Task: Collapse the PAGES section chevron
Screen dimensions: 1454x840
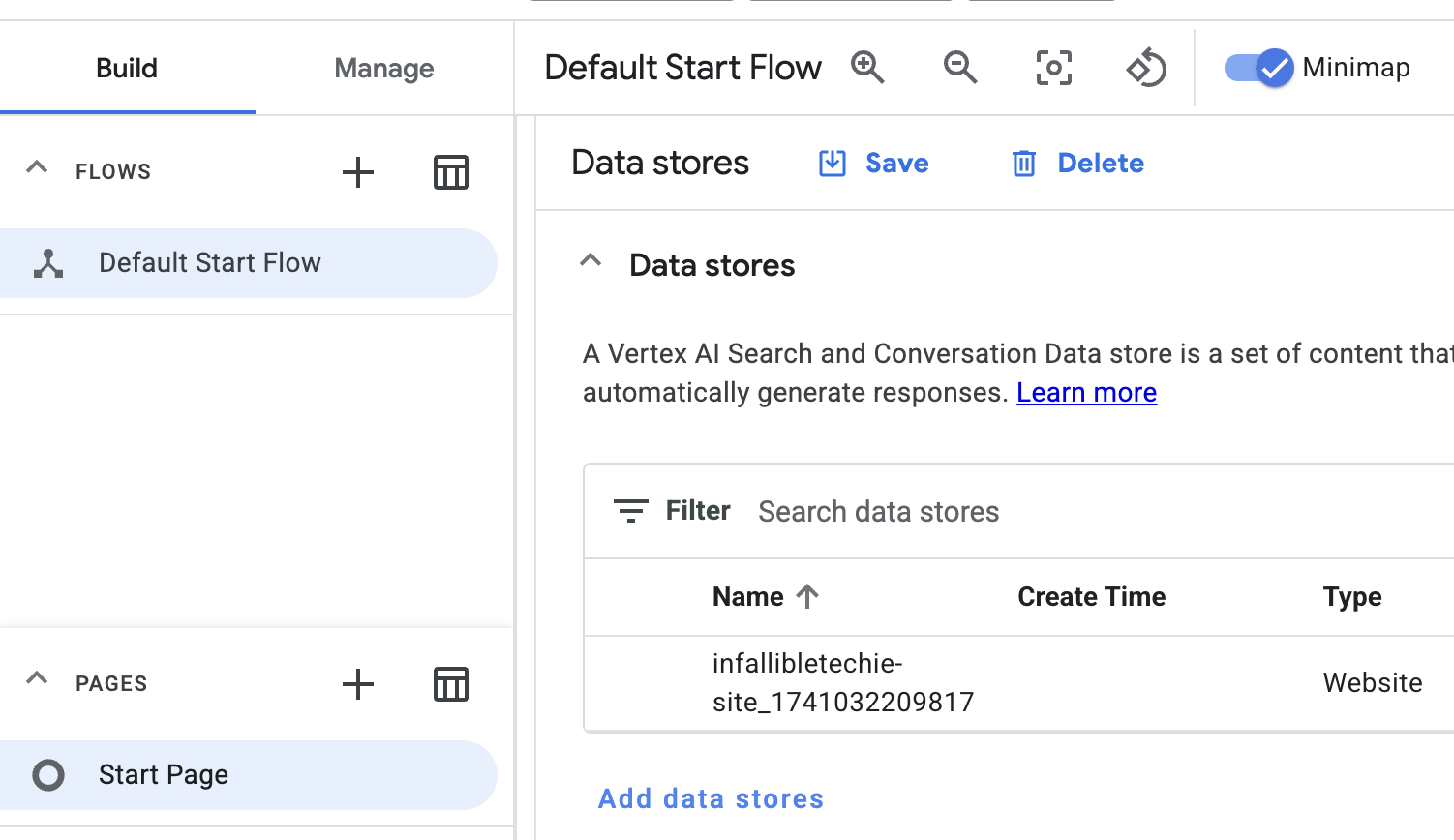Action: pyautogui.click(x=37, y=678)
